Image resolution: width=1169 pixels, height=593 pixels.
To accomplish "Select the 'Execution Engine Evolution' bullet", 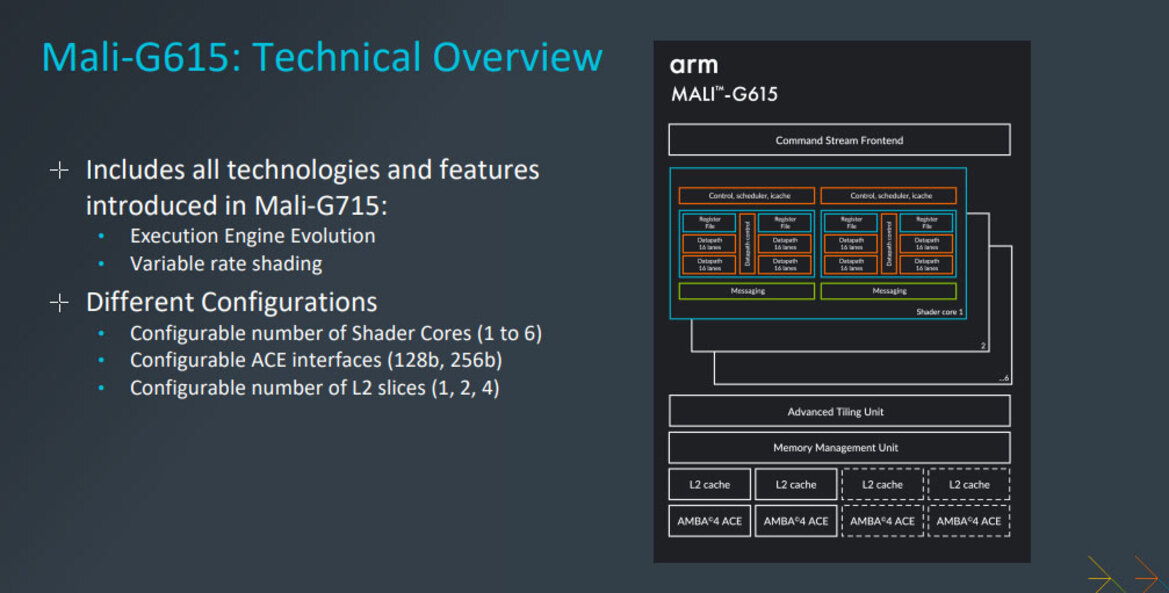I will 253,236.
